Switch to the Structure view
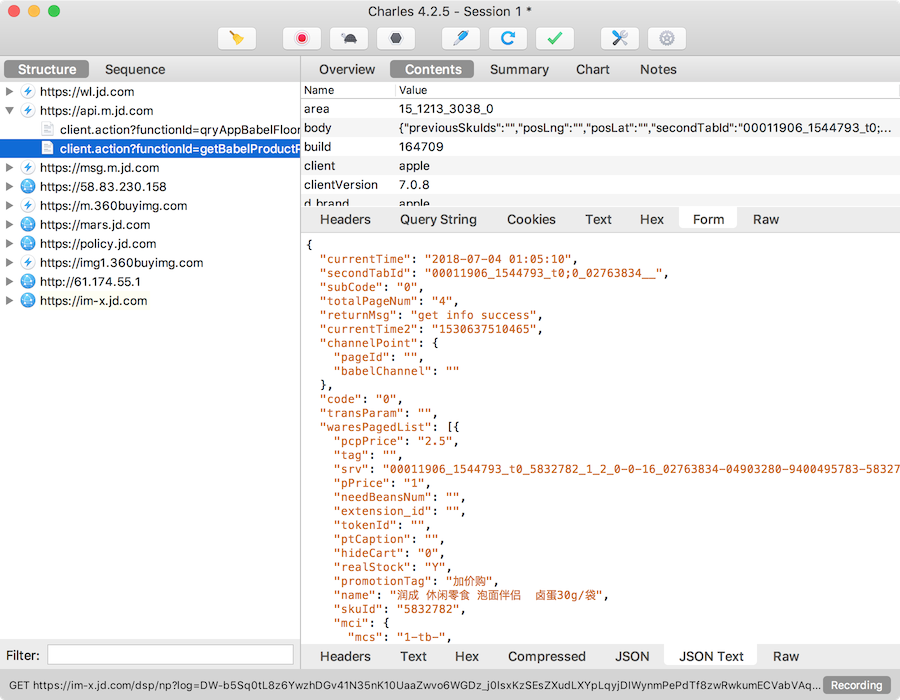Viewport: 900px width, 700px height. pos(46,69)
